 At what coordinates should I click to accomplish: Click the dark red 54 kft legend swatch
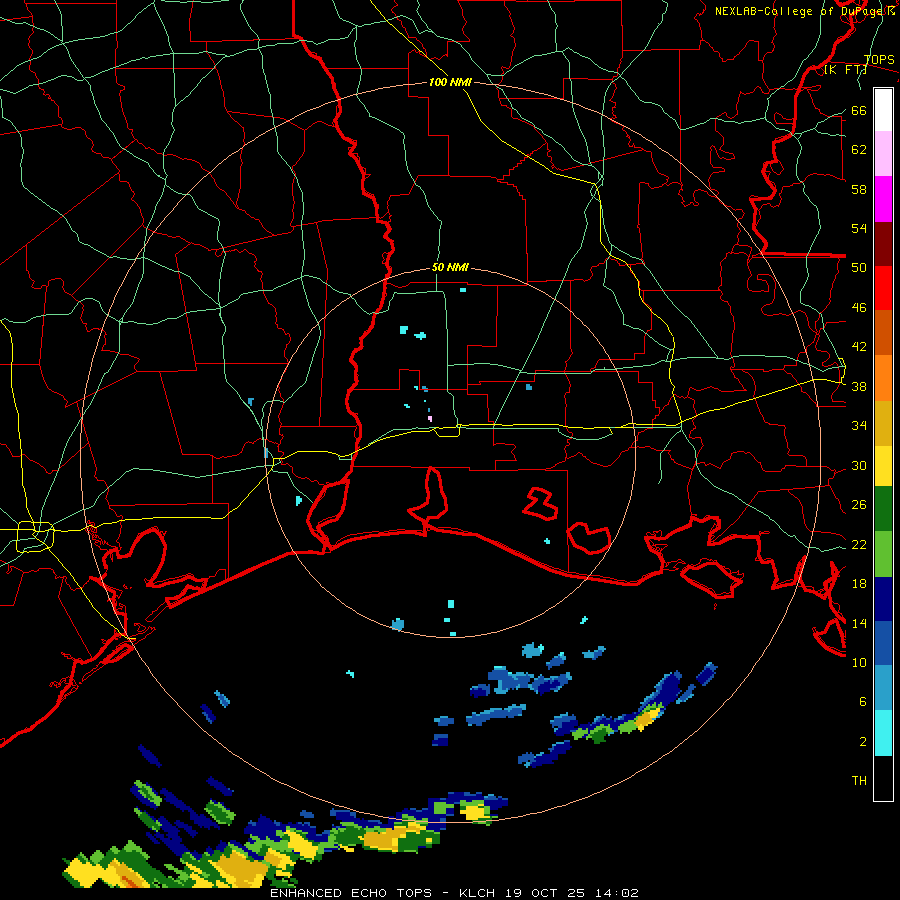(883, 244)
